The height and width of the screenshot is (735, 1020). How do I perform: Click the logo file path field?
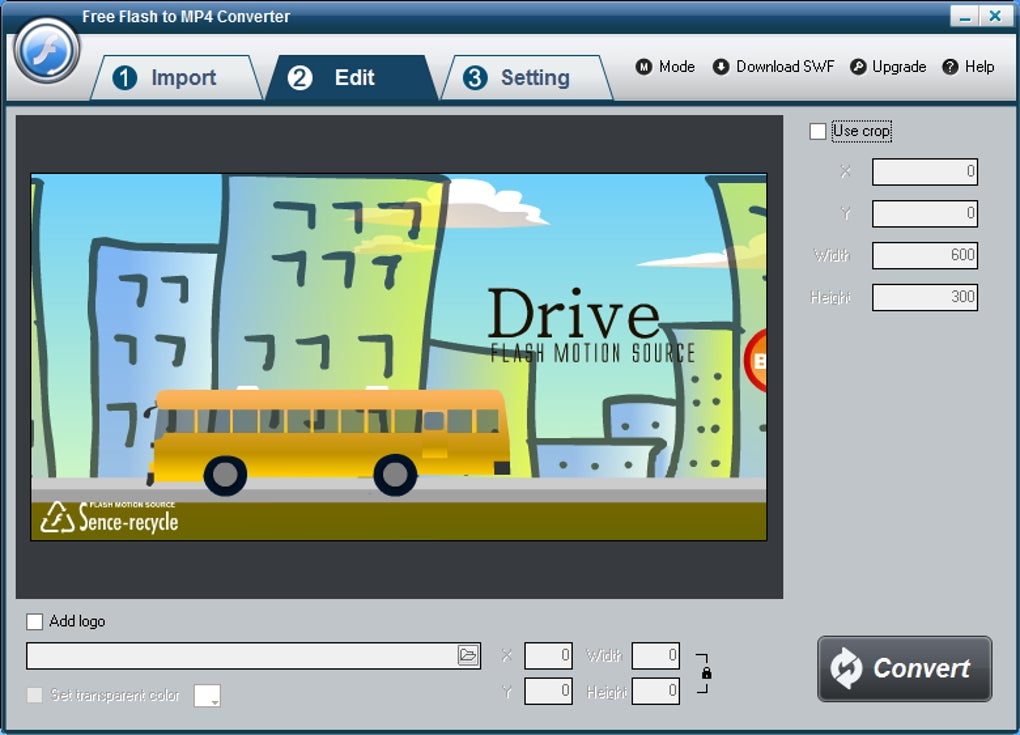click(242, 656)
